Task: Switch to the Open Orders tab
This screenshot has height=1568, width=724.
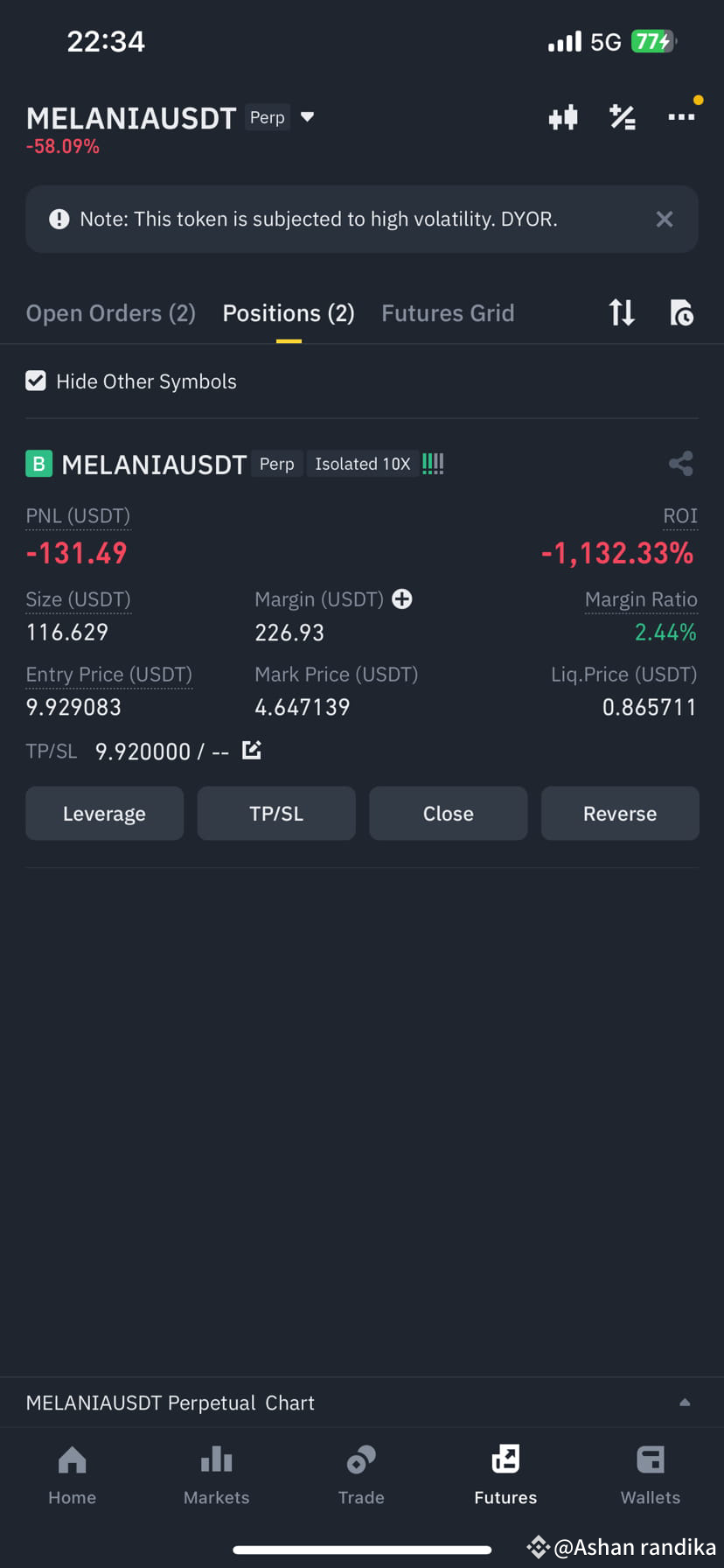Action: point(110,312)
